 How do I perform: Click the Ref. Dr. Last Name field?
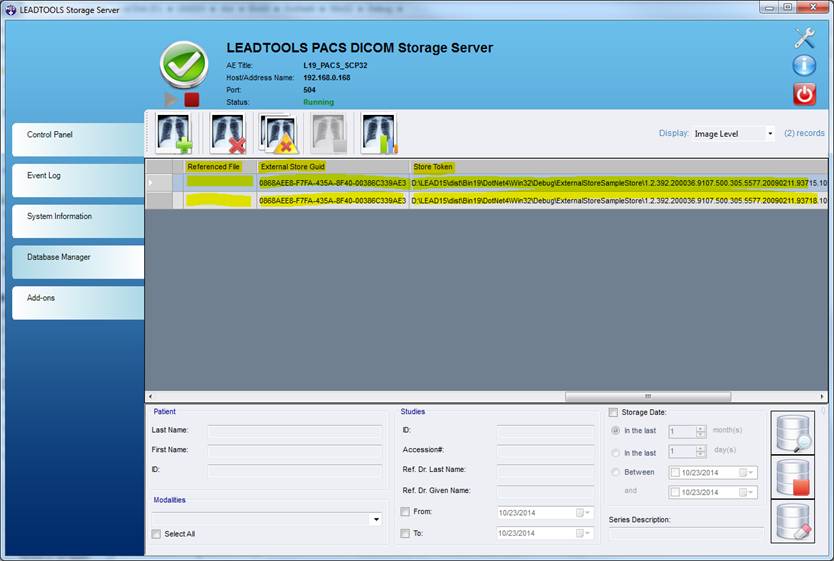(x=545, y=470)
